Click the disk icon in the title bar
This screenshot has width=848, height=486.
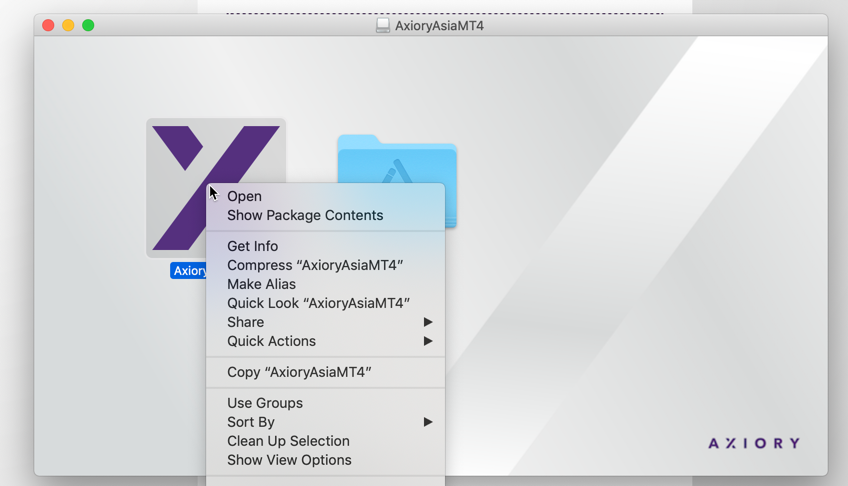click(383, 25)
